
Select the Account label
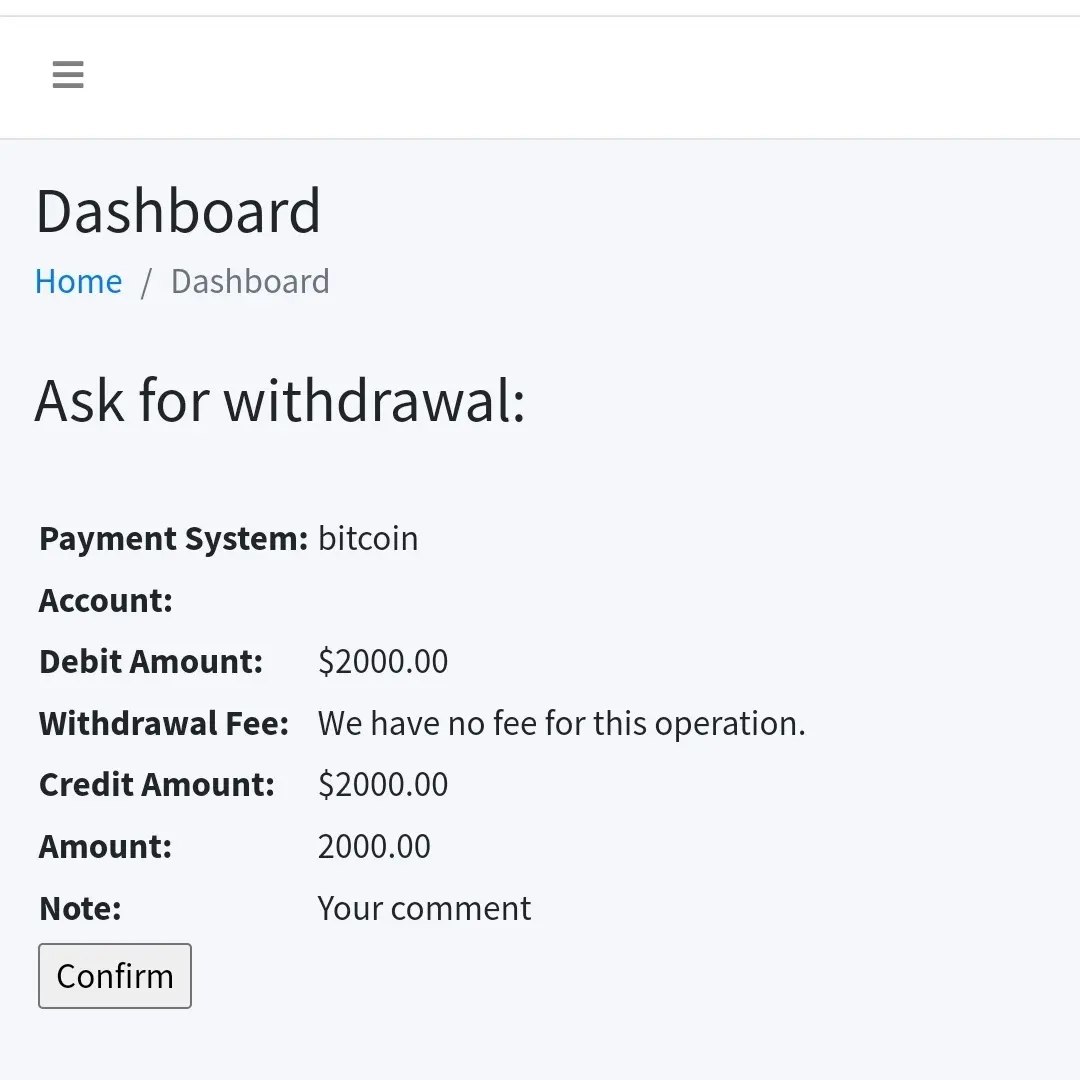click(106, 601)
